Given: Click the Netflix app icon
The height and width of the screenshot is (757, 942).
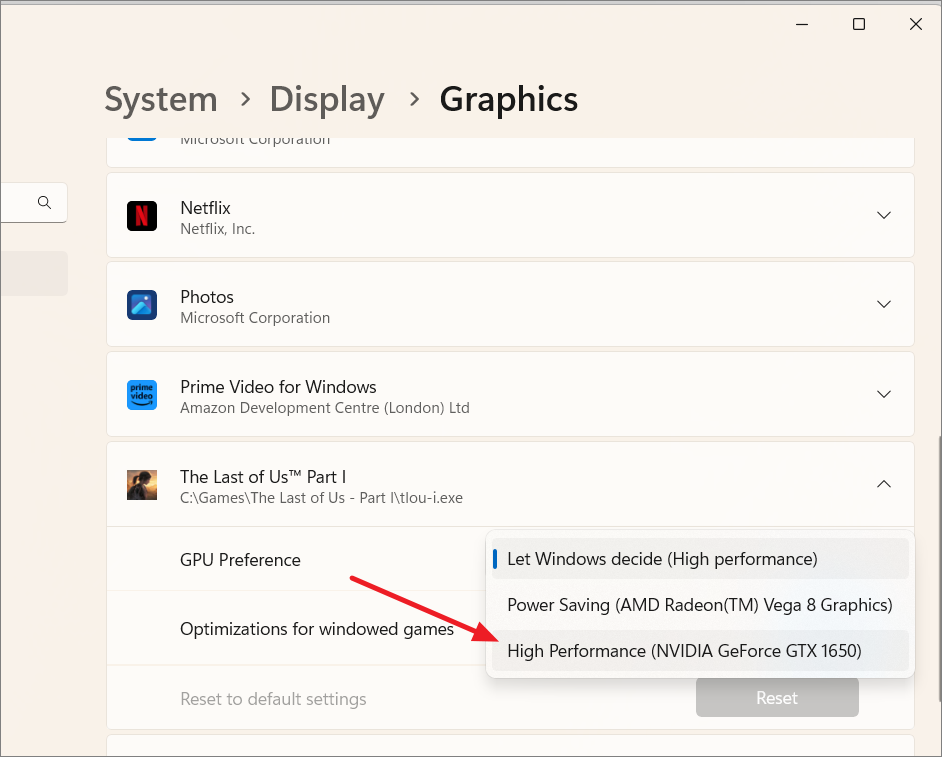Looking at the screenshot, I should [142, 216].
